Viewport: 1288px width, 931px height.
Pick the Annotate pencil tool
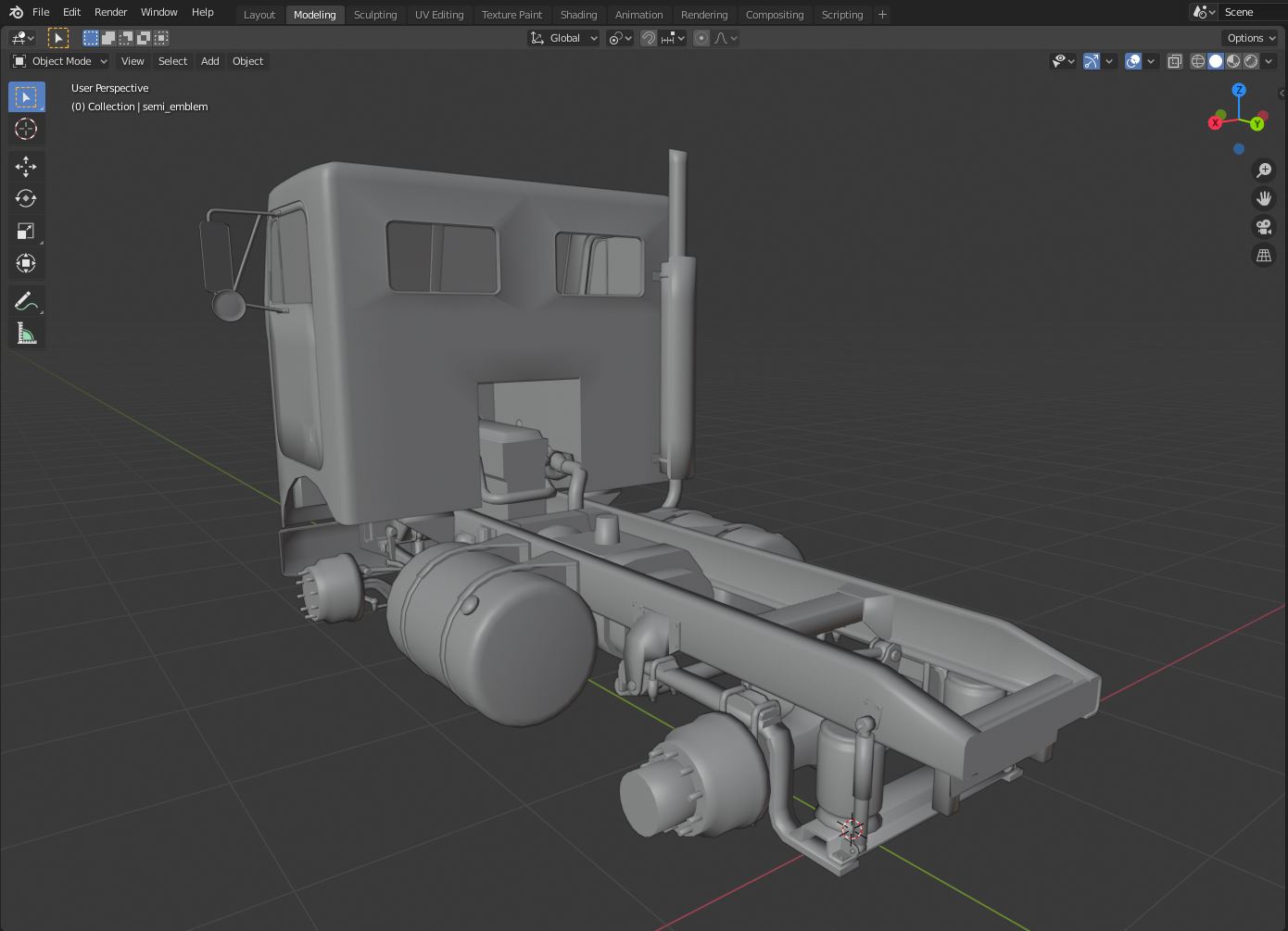[x=26, y=301]
